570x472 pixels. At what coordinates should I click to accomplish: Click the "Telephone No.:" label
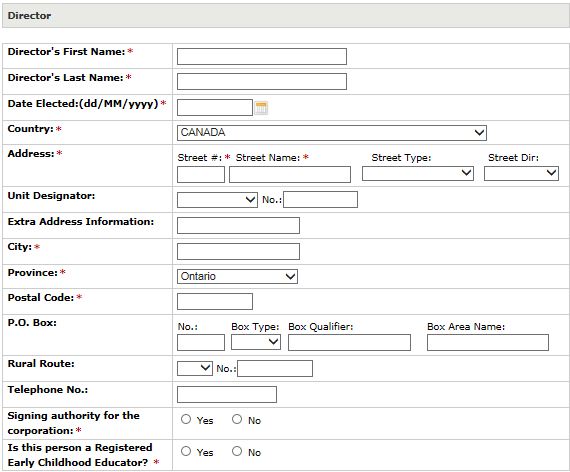click(48, 390)
